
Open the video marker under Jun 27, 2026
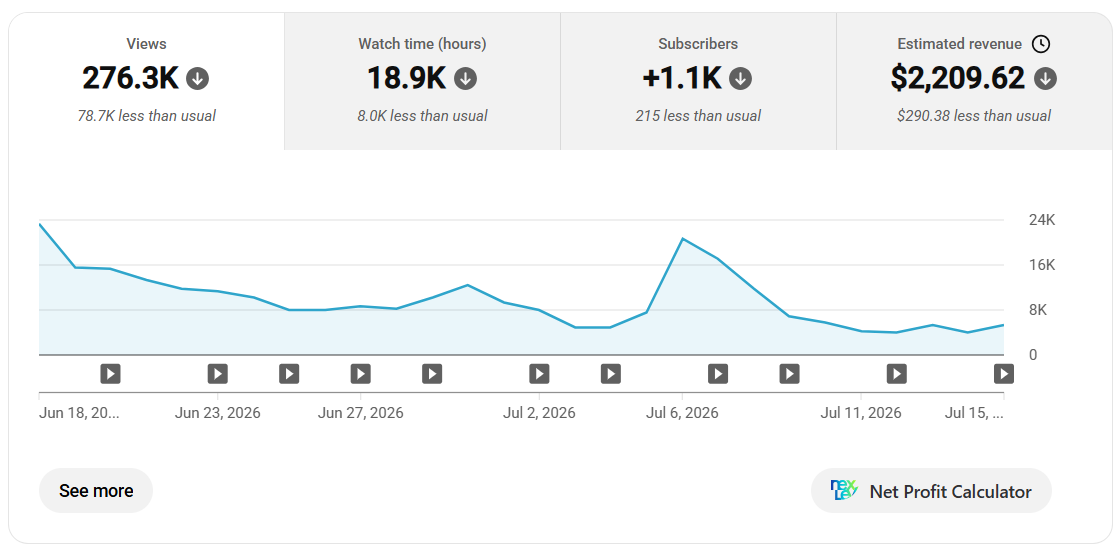[x=360, y=373]
